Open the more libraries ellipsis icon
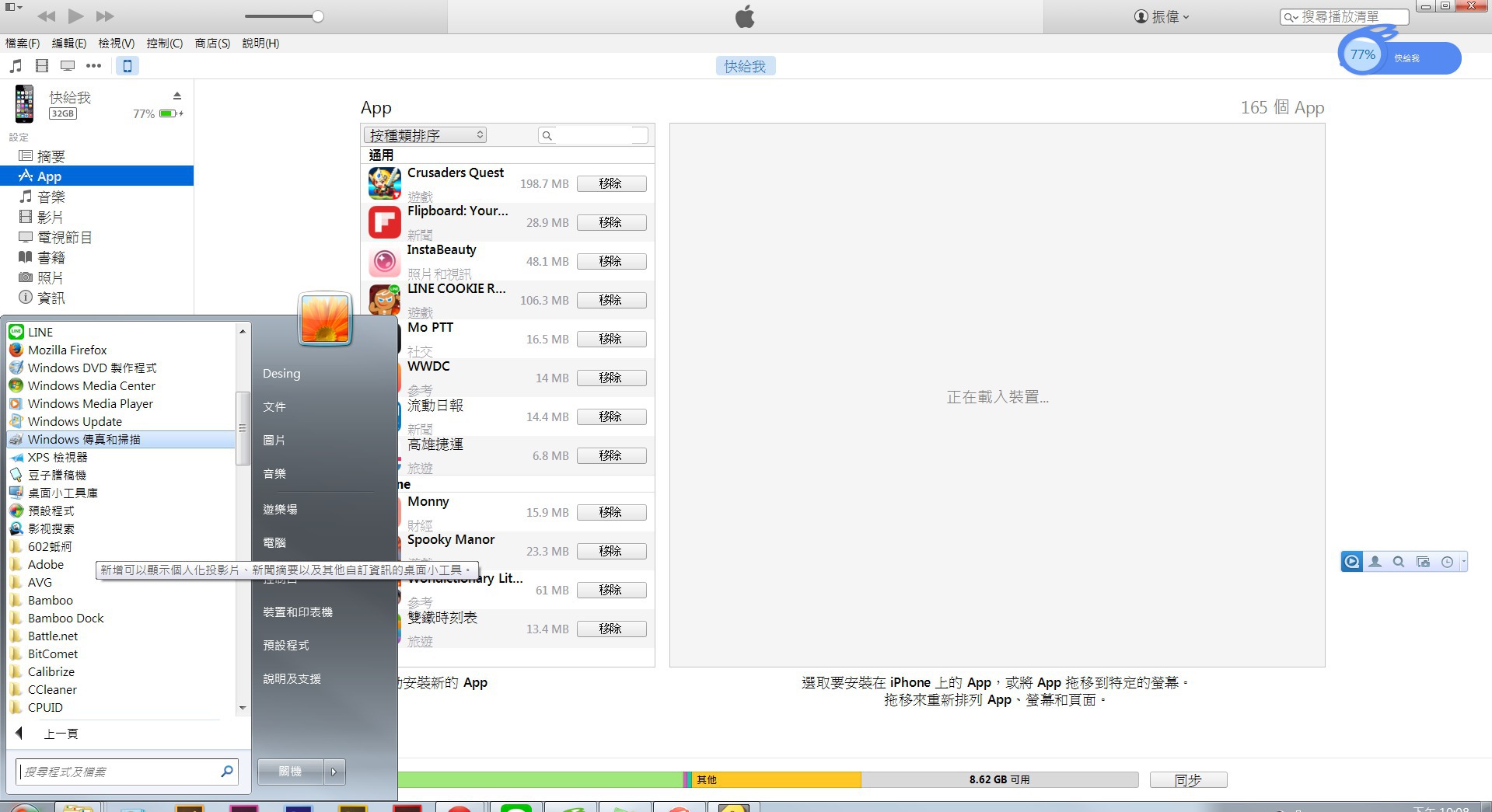 [93, 66]
